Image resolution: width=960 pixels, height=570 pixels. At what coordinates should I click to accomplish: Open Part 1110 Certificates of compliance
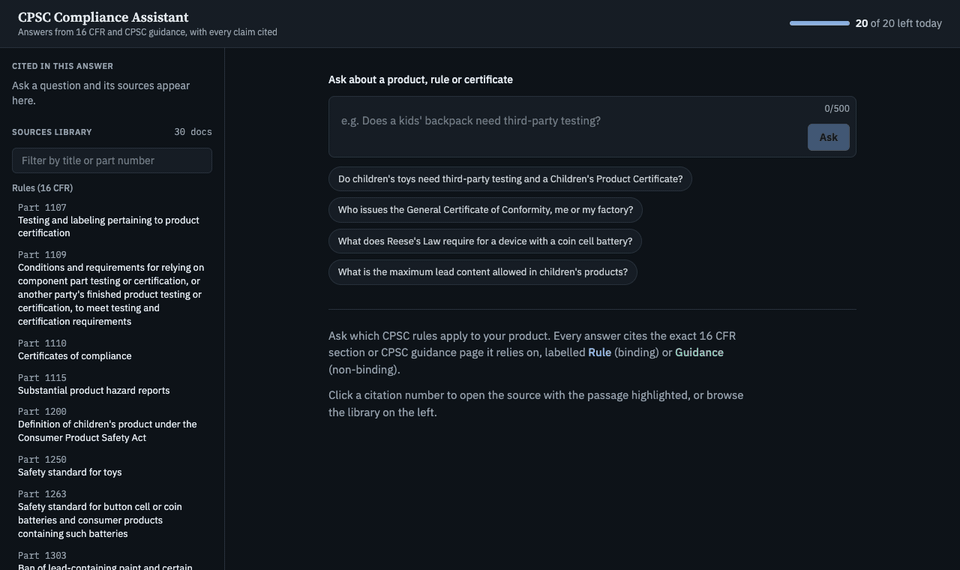tap(112, 350)
